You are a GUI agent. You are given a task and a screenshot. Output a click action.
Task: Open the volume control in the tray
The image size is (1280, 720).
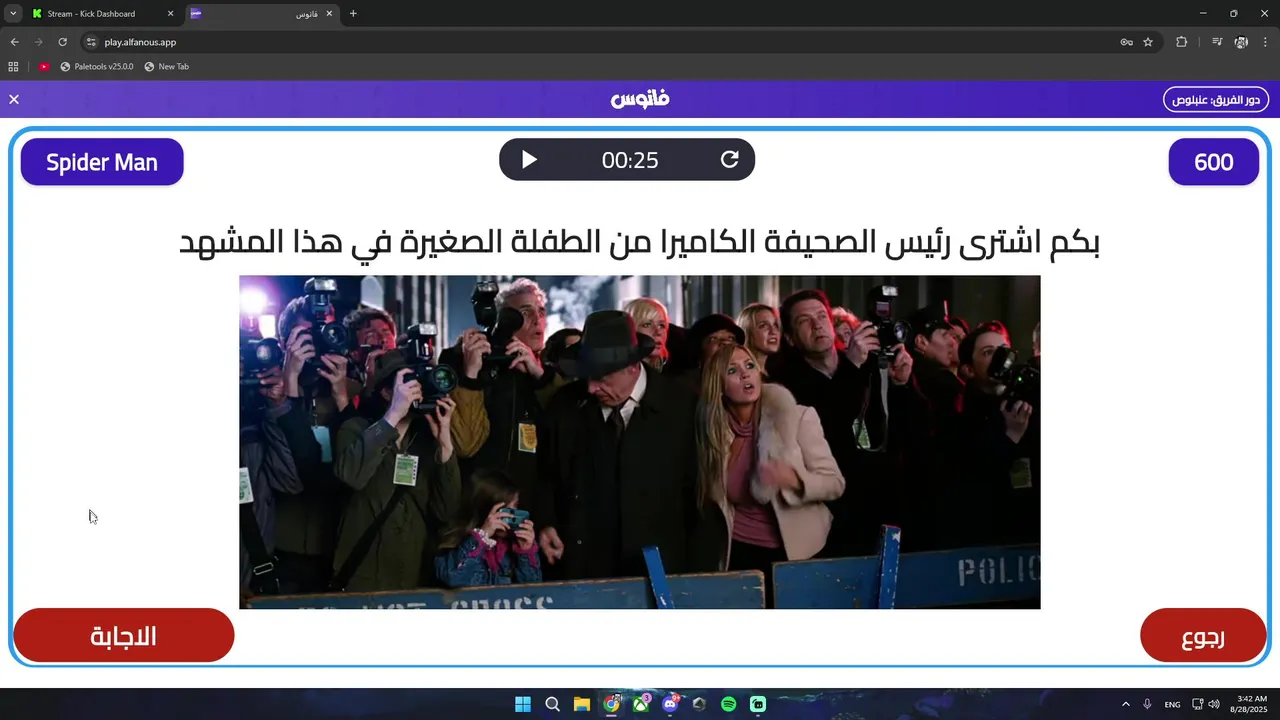click(x=1214, y=704)
